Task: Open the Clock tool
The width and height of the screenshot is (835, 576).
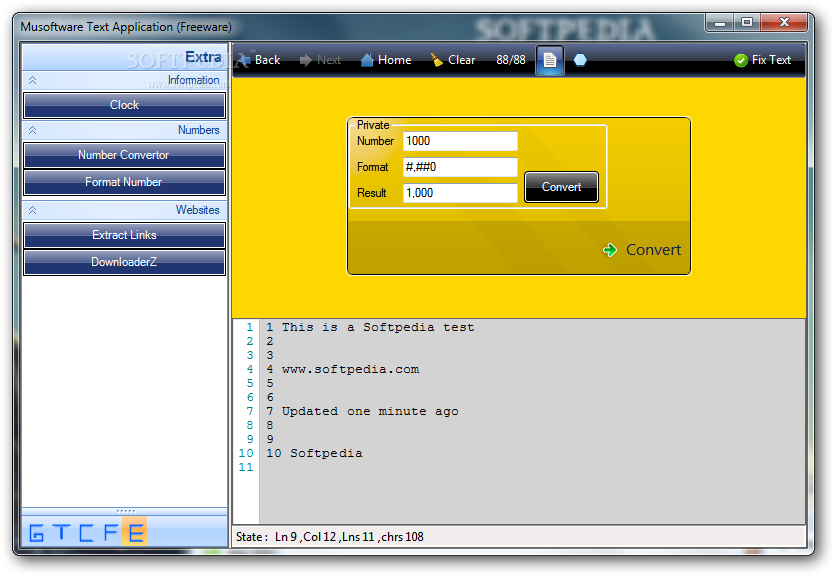Action: pyautogui.click(x=124, y=105)
